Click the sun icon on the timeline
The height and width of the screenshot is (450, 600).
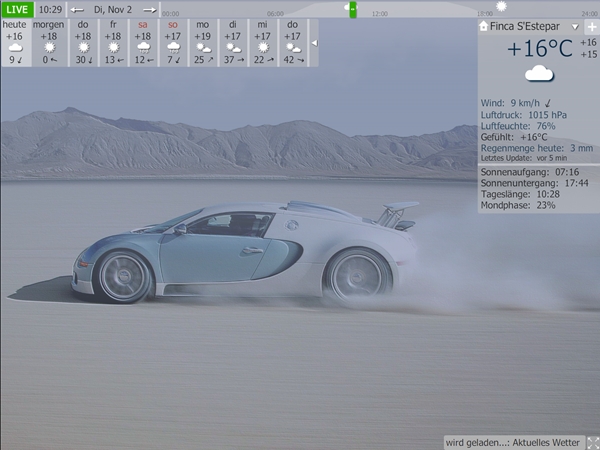[501, 6]
